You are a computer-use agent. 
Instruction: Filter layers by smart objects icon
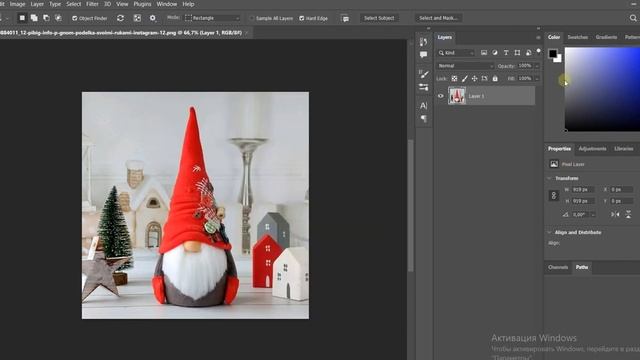528,53
